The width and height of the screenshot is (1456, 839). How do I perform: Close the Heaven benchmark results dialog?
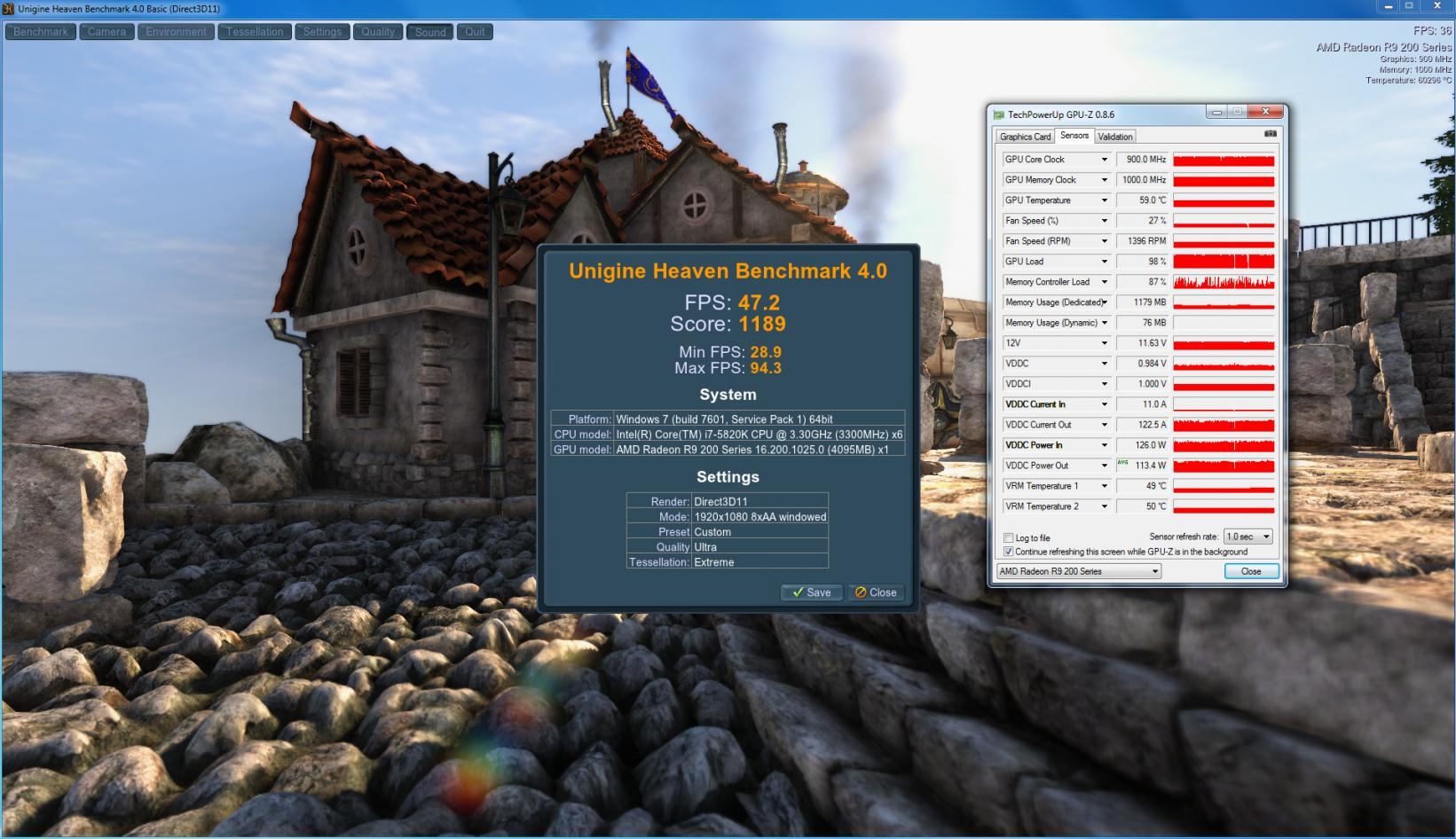pos(876,592)
